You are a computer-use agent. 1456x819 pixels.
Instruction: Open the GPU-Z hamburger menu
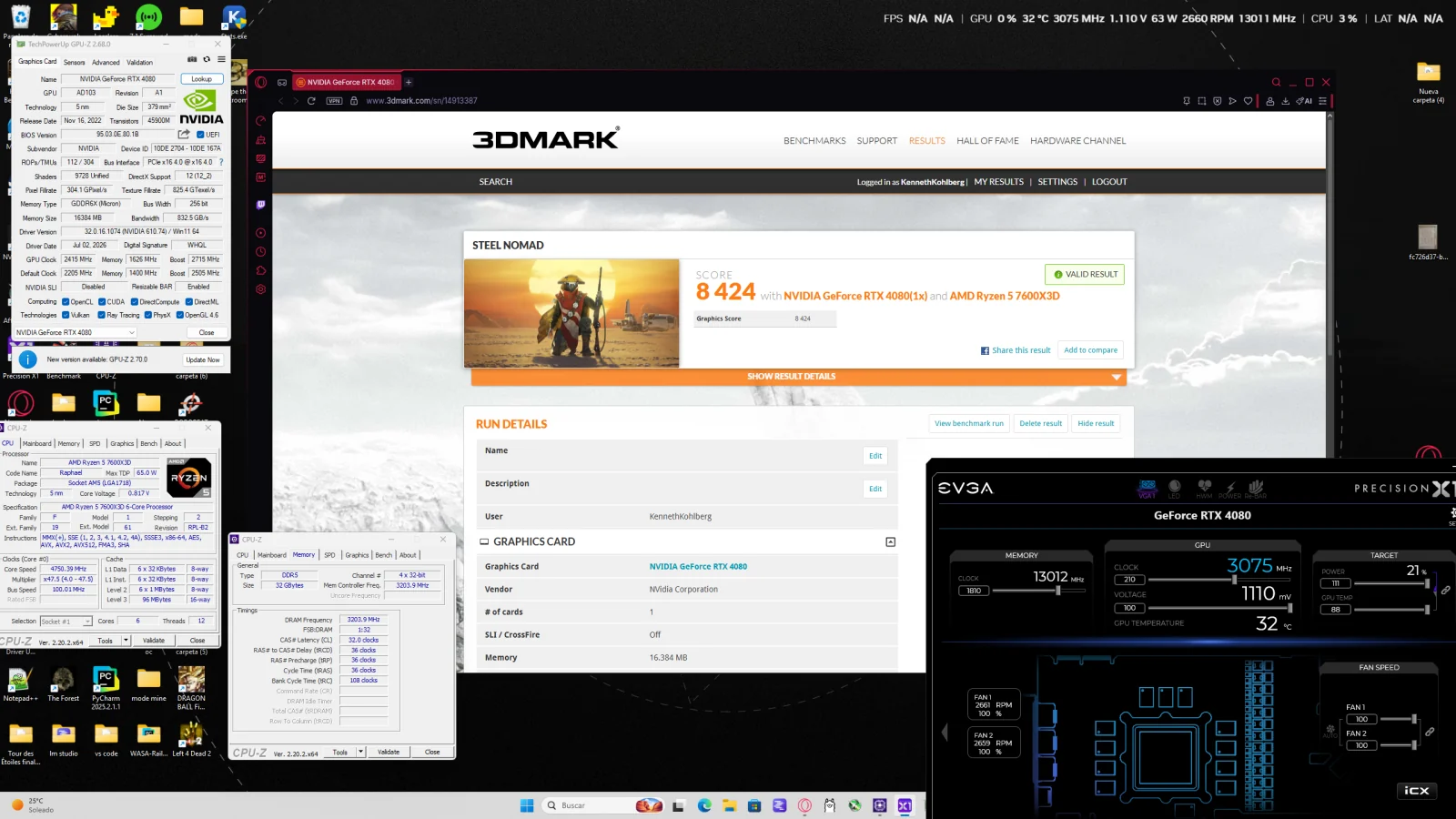point(221,59)
